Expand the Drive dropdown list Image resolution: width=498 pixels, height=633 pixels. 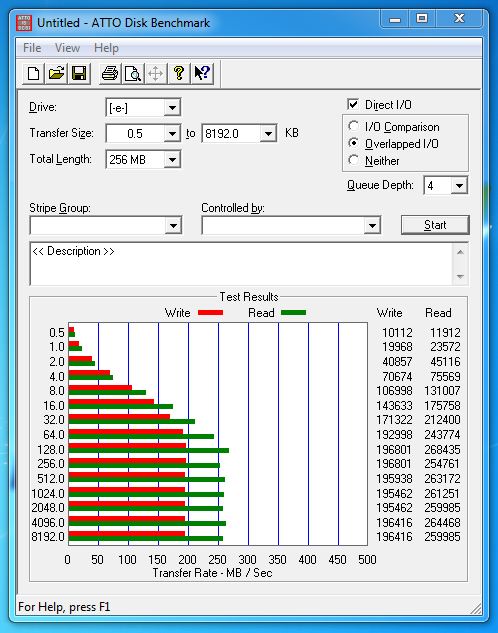(172, 108)
